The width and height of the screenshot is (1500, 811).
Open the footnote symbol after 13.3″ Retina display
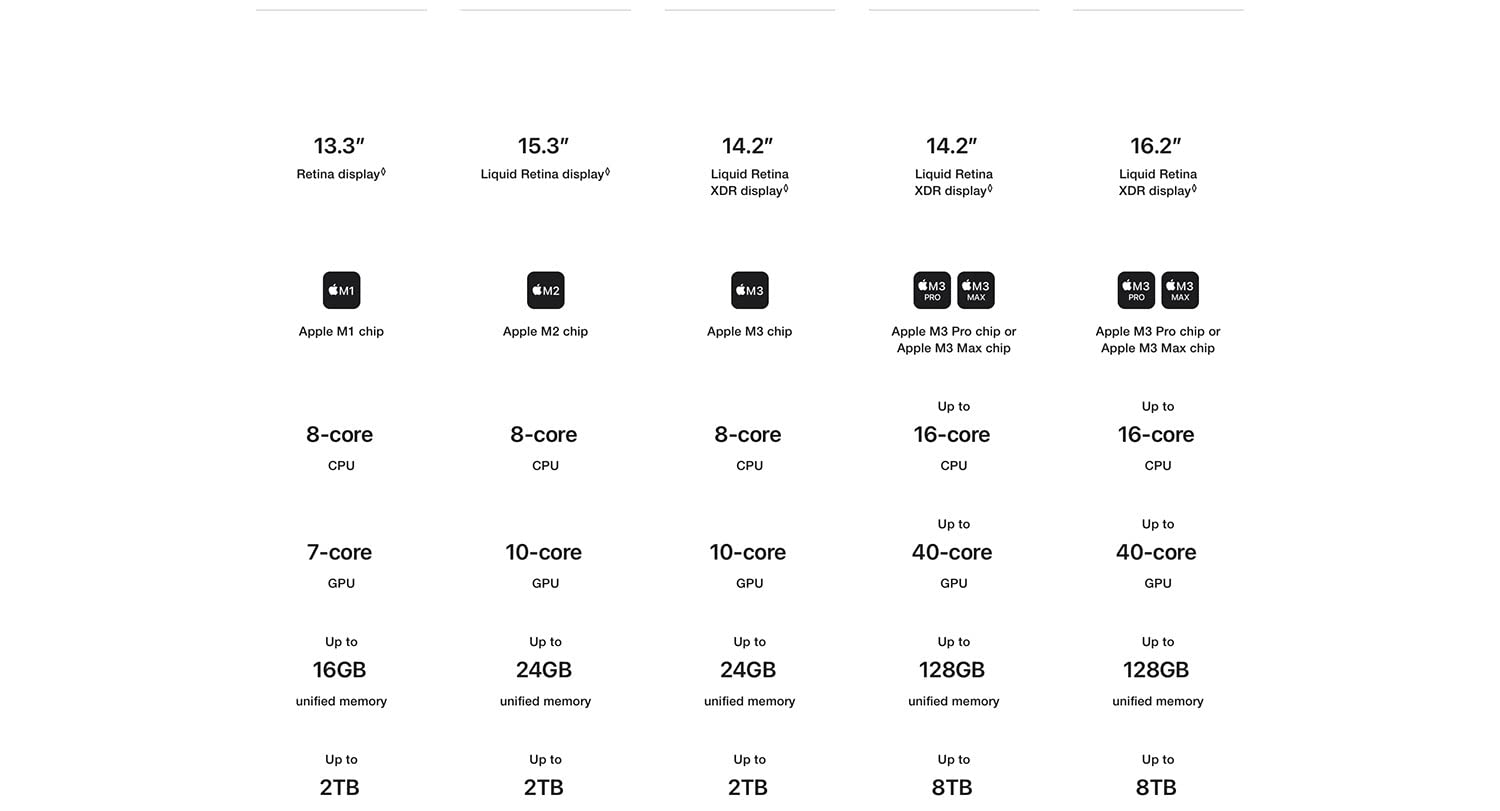(383, 172)
